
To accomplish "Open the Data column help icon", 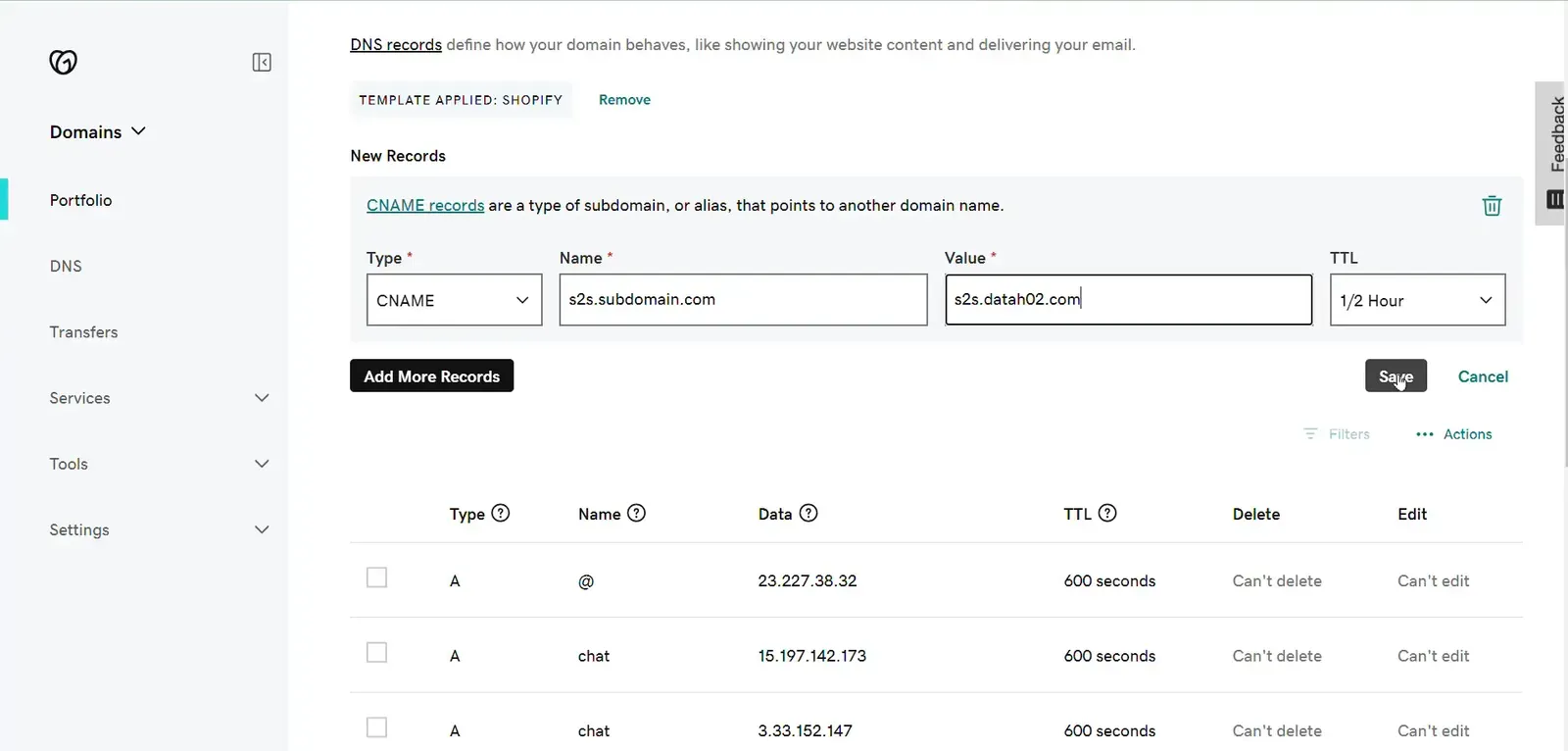I will point(808,513).
